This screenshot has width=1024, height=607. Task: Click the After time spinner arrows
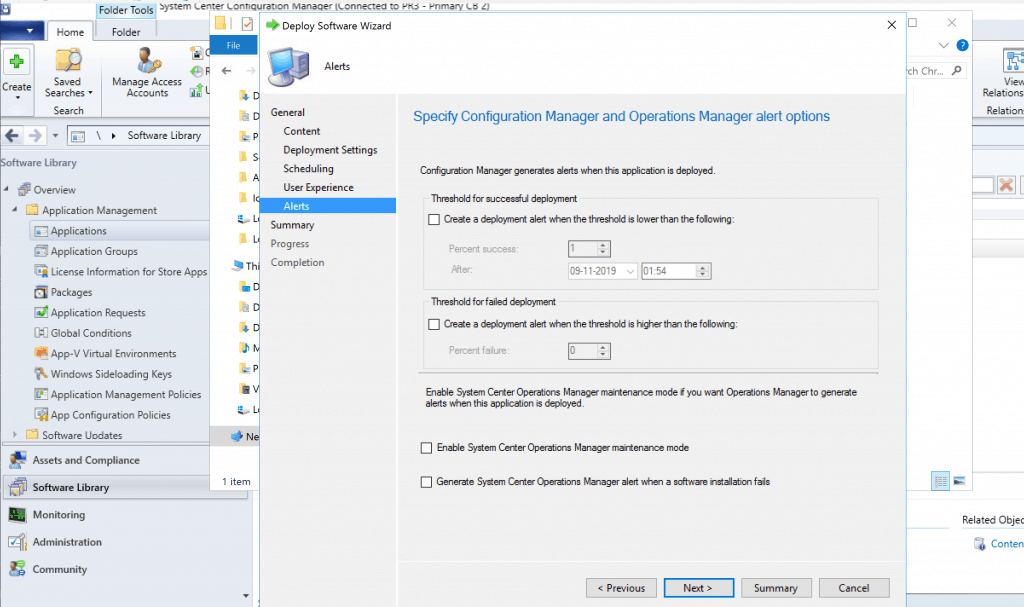coord(703,271)
